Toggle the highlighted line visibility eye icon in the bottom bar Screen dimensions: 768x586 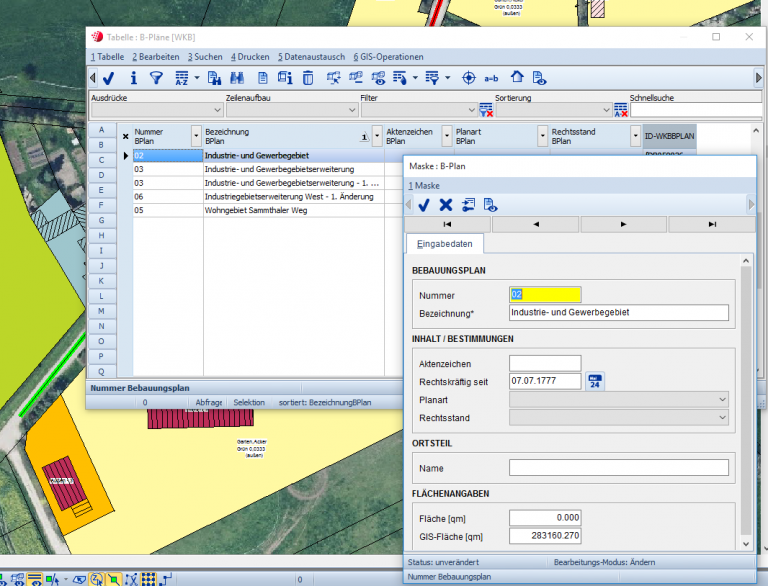pyautogui.click(x=34, y=580)
